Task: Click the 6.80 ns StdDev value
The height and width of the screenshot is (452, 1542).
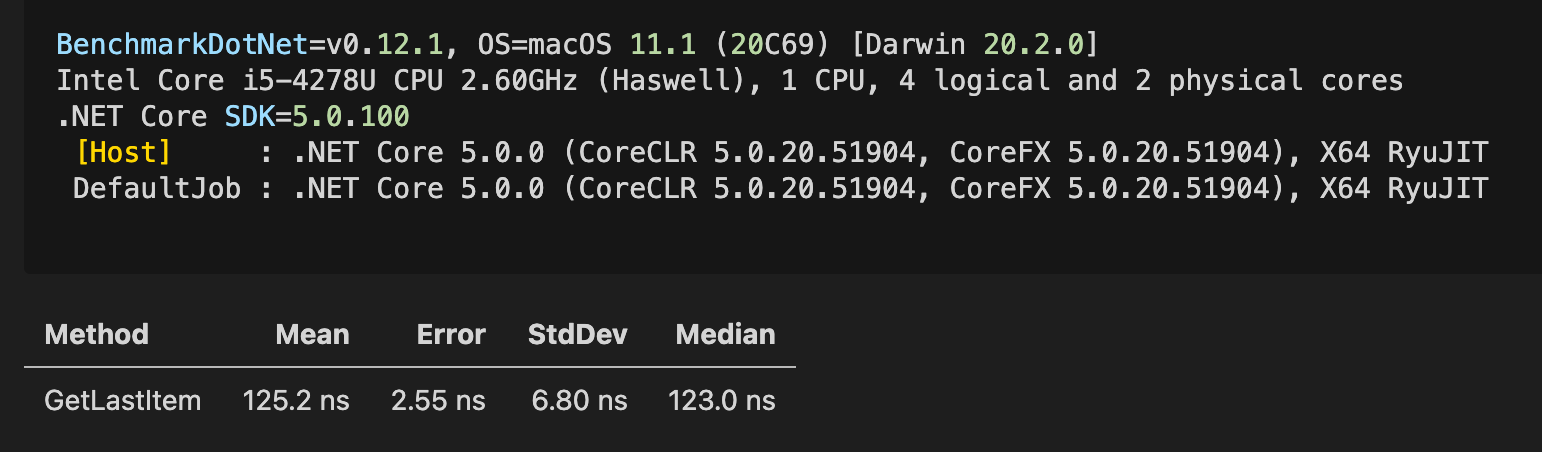Action: 580,401
